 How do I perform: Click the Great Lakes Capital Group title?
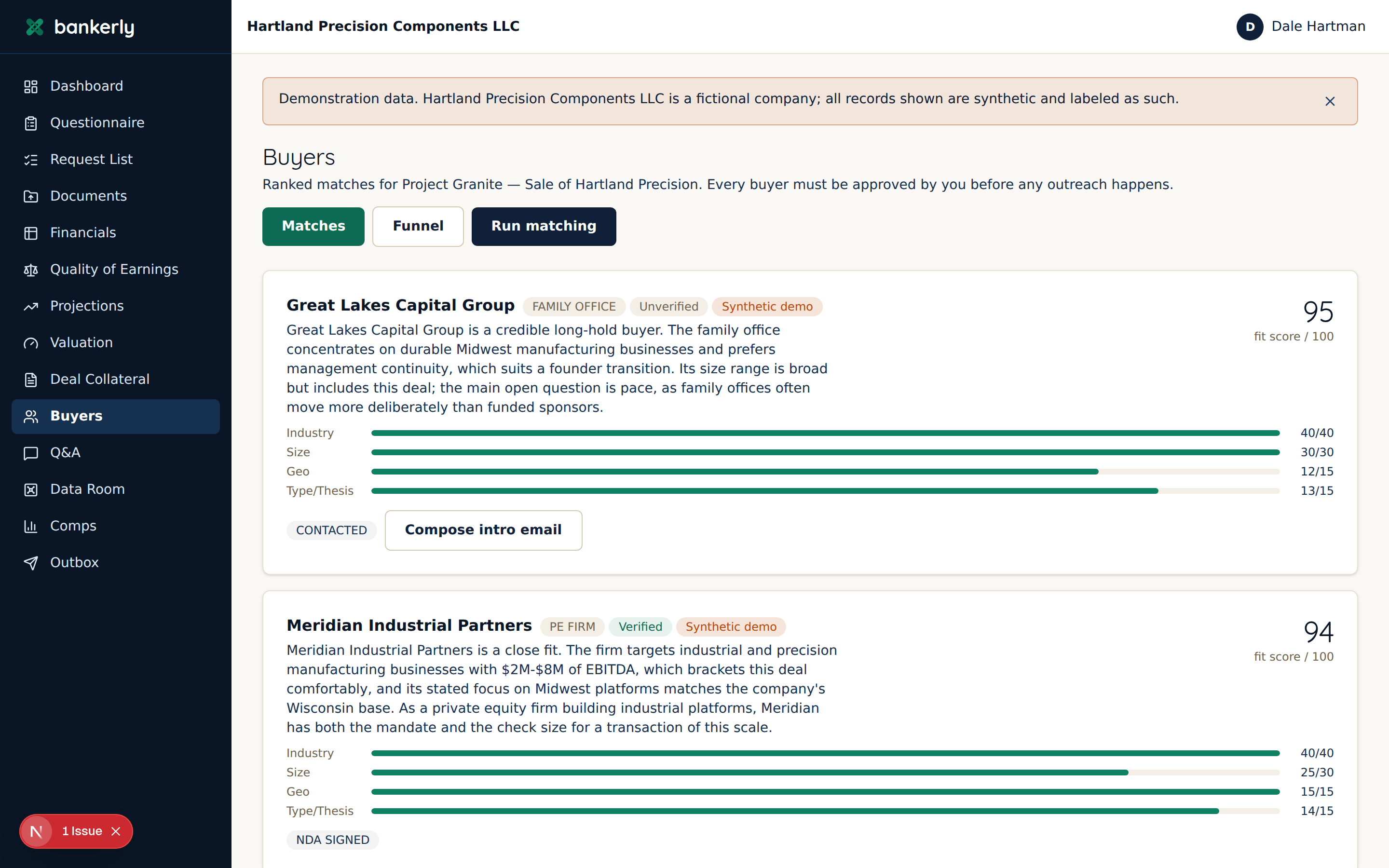click(401, 305)
